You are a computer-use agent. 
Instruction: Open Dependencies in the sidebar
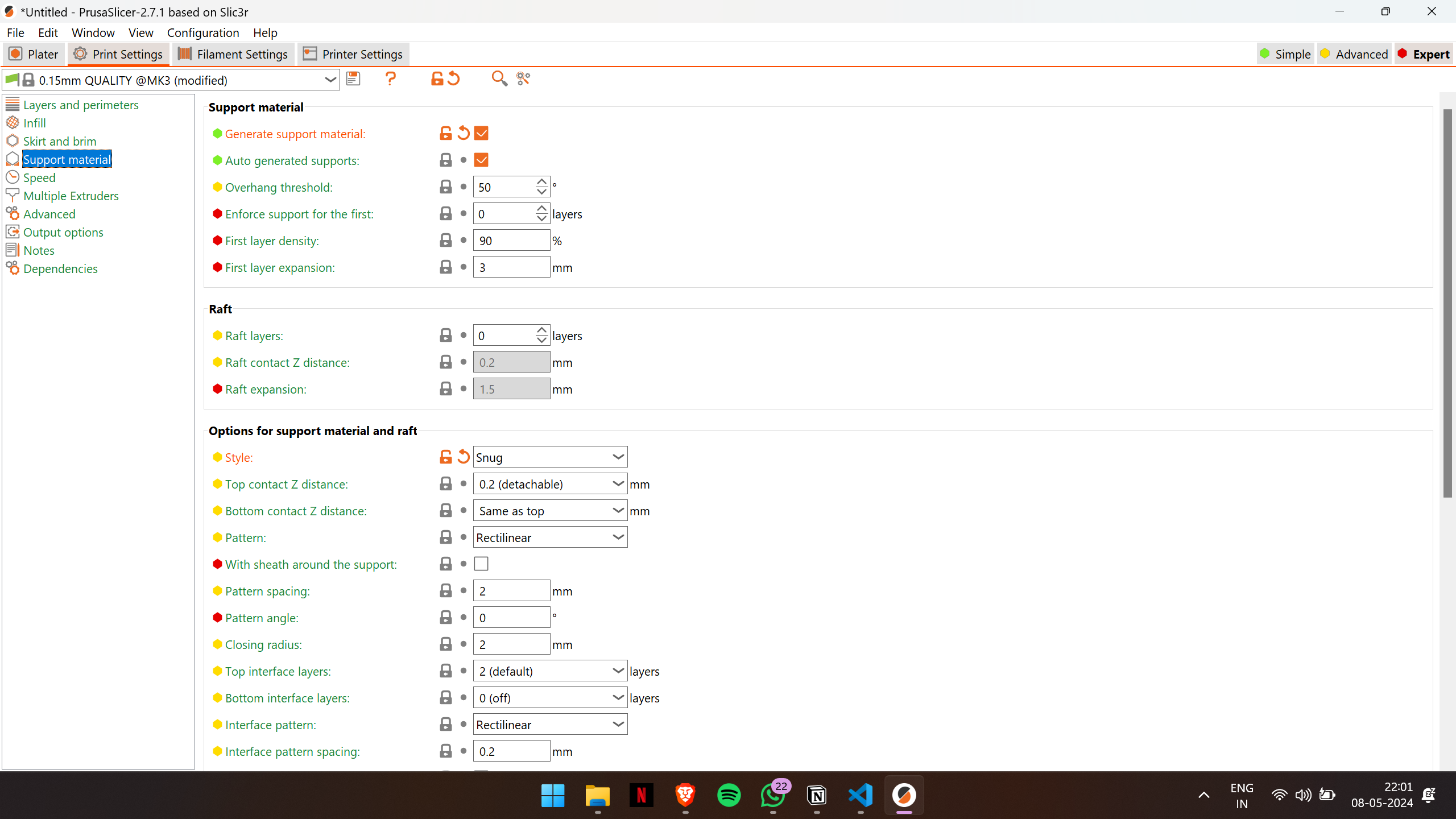[60, 268]
